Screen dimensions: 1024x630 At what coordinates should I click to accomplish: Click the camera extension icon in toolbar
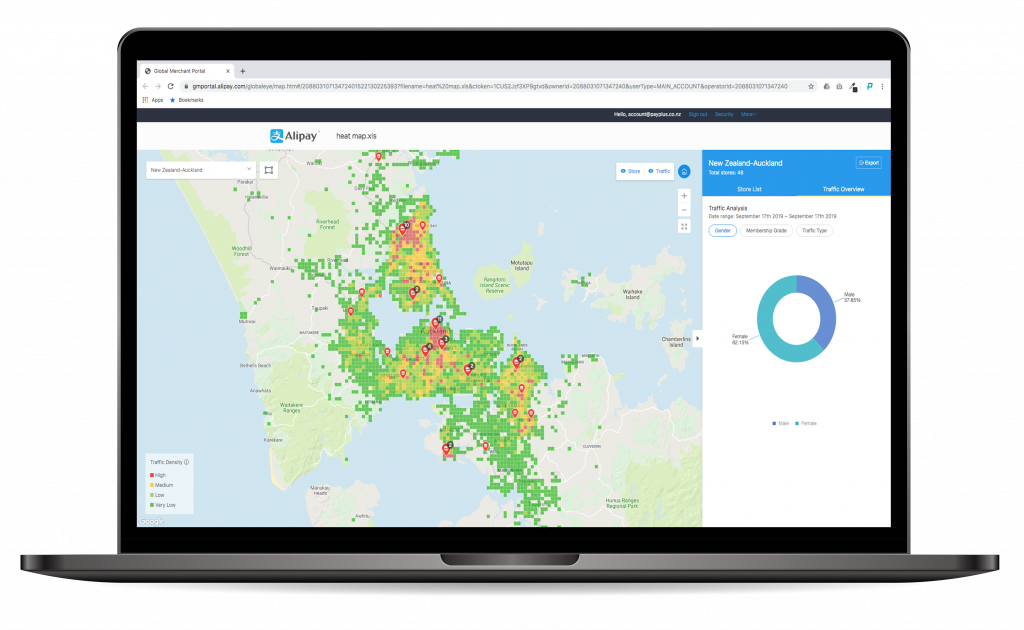coord(839,86)
